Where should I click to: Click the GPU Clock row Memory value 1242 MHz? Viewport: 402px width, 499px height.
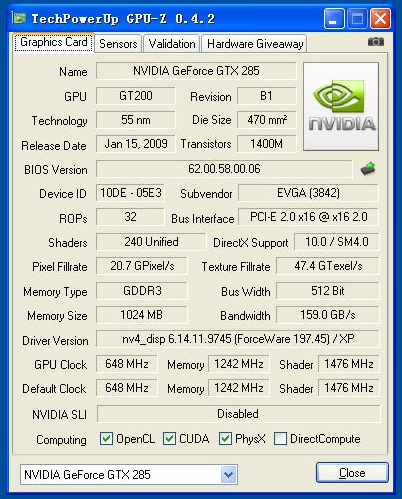click(x=239, y=364)
